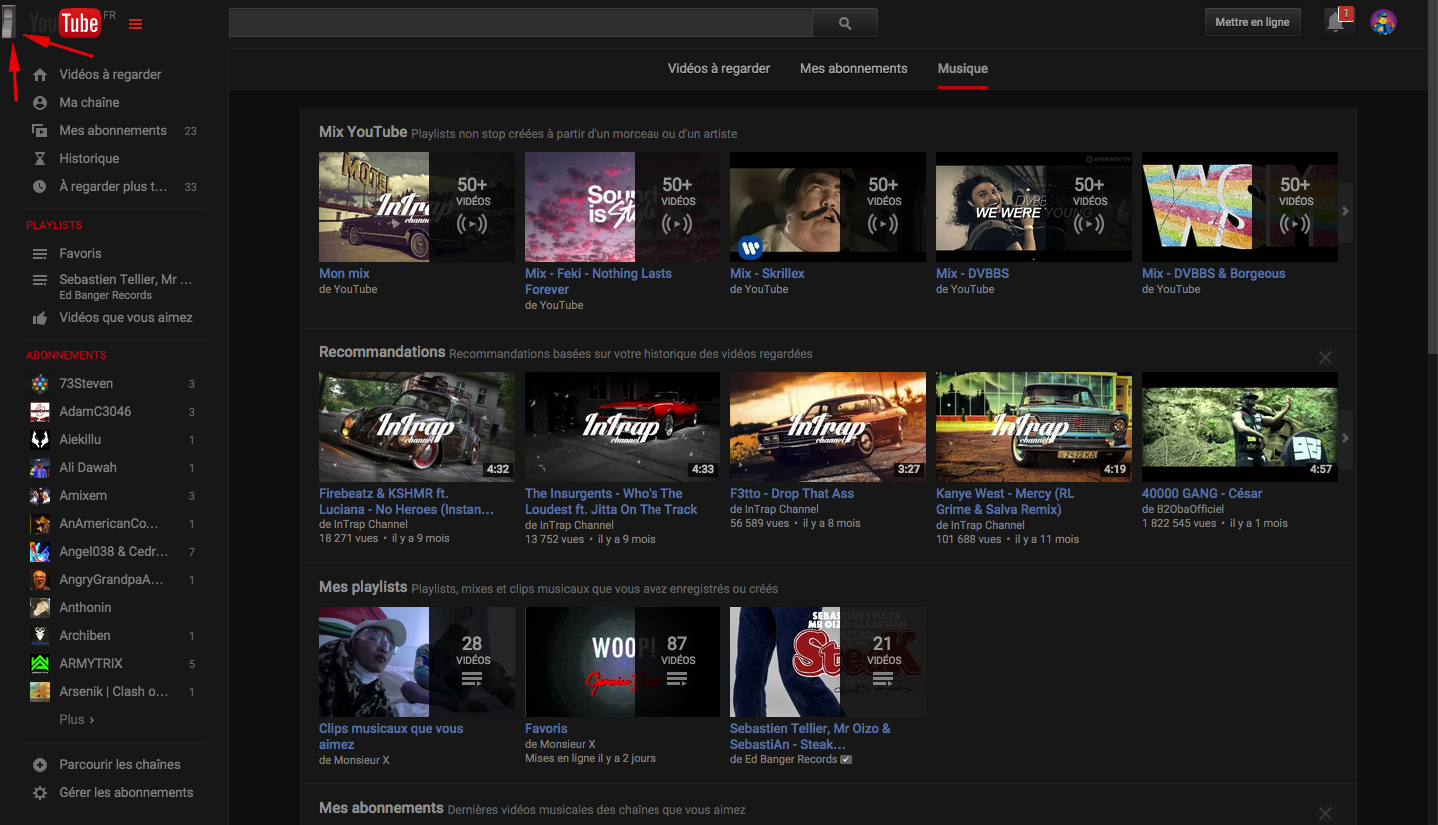1438x825 pixels.
Task: Click the Parcourir les chaînes plus icon
Action: [40, 765]
